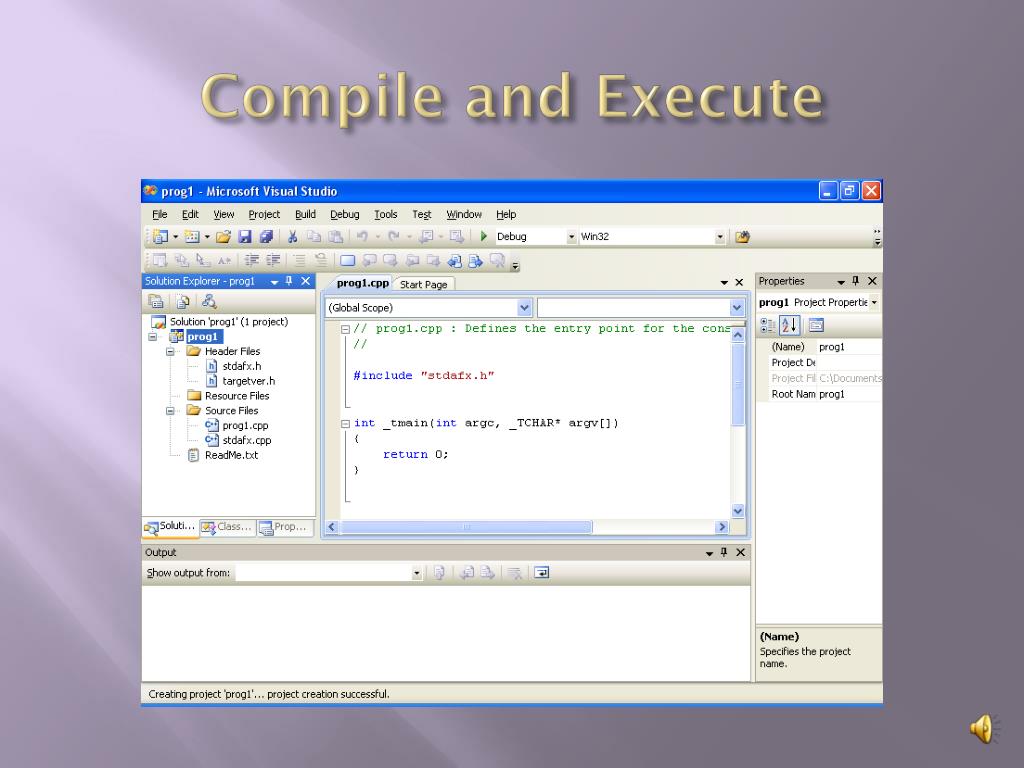Pin the Output panel
This screenshot has height=768, width=1024.
(724, 552)
